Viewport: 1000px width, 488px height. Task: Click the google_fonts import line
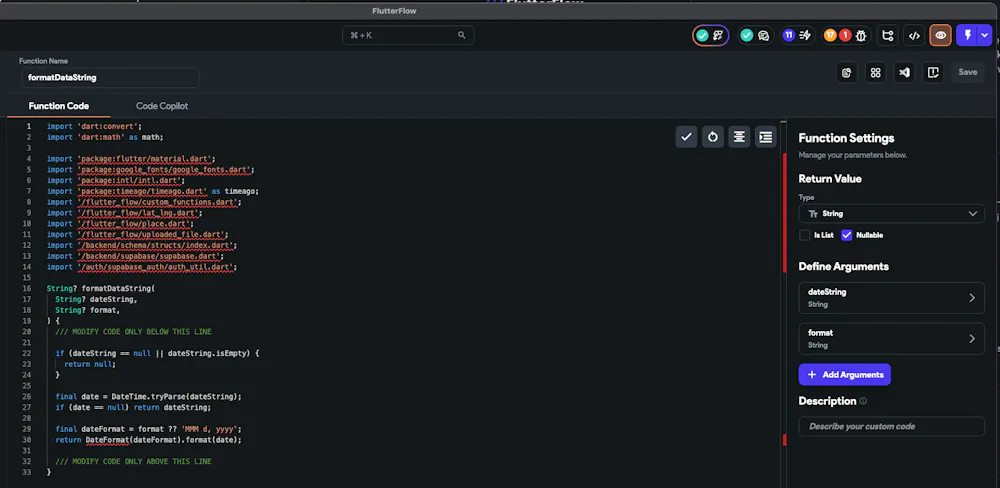151,170
